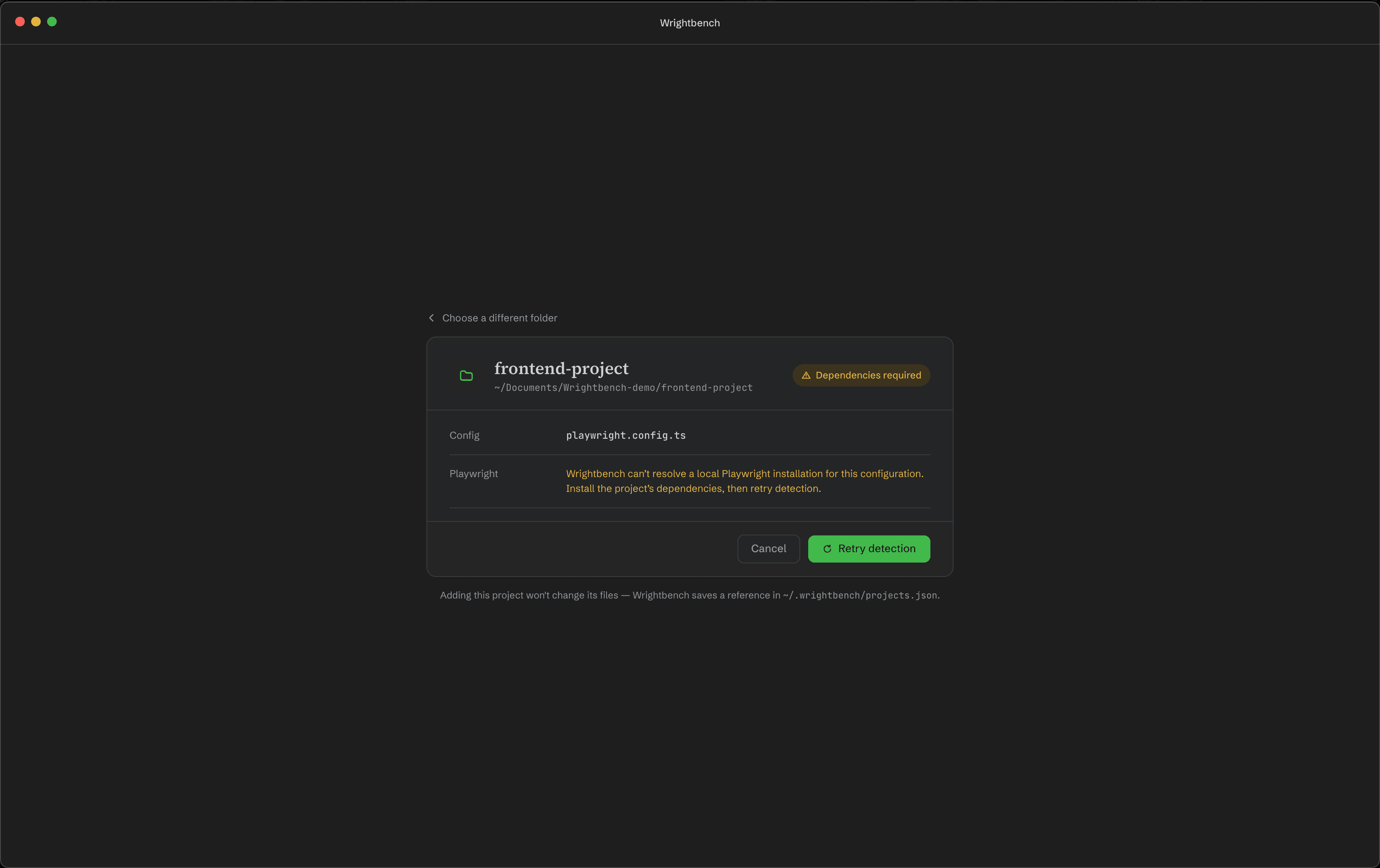1380x868 pixels.
Task: Click the Playwright installation warning message
Action: [x=744, y=481]
